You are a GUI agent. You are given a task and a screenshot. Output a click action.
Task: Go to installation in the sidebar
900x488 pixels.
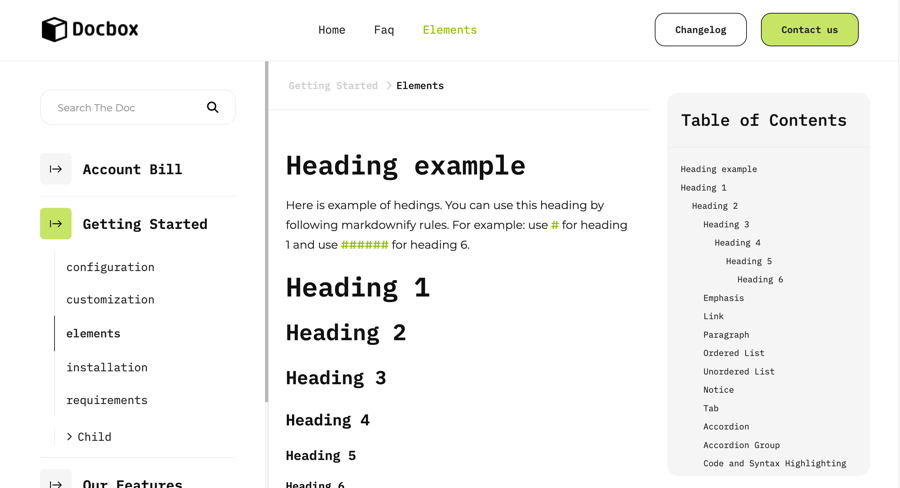click(x=107, y=367)
